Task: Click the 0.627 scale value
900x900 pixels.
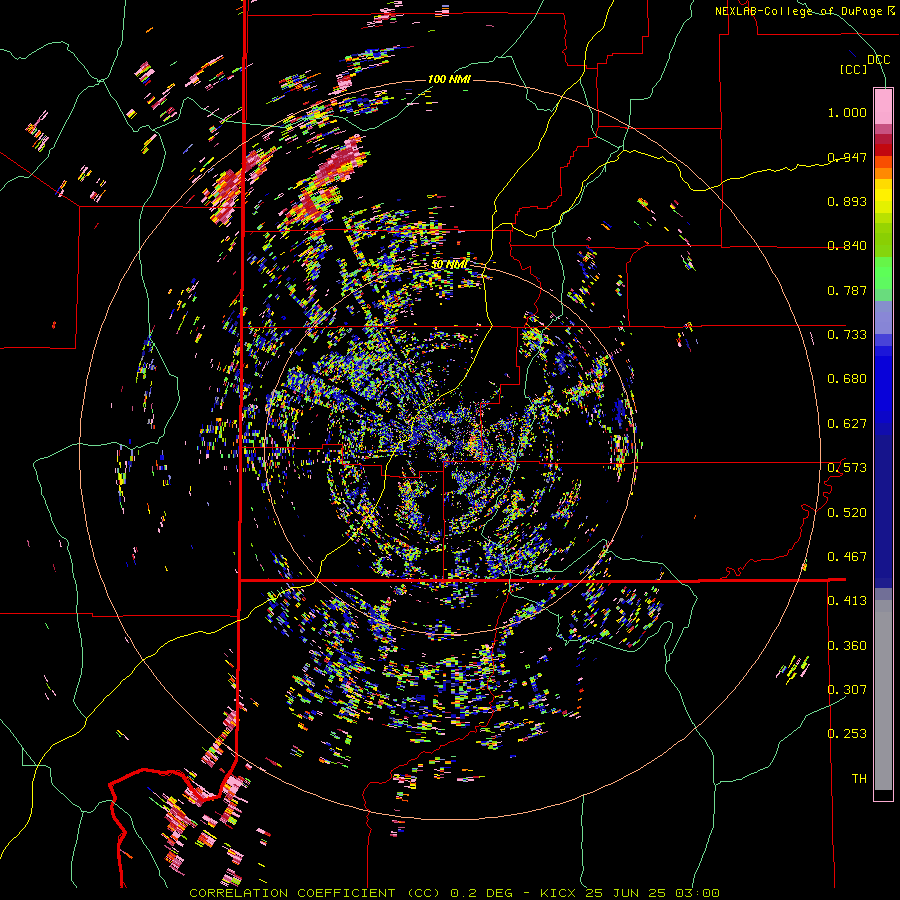Action: point(847,423)
